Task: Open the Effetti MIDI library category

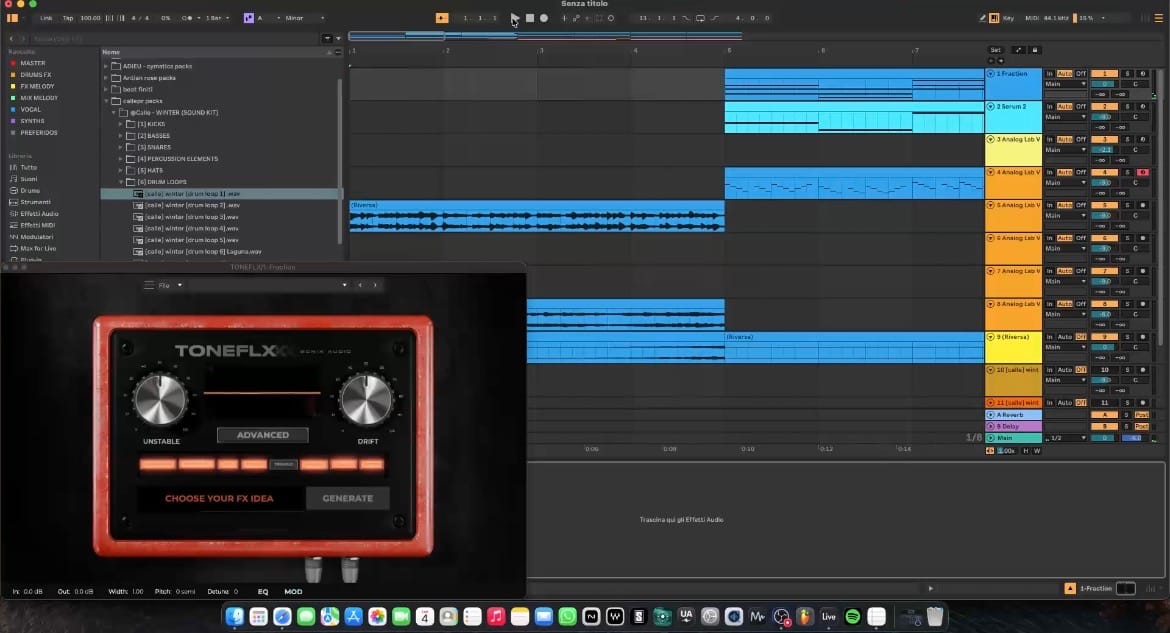Action: (x=37, y=225)
